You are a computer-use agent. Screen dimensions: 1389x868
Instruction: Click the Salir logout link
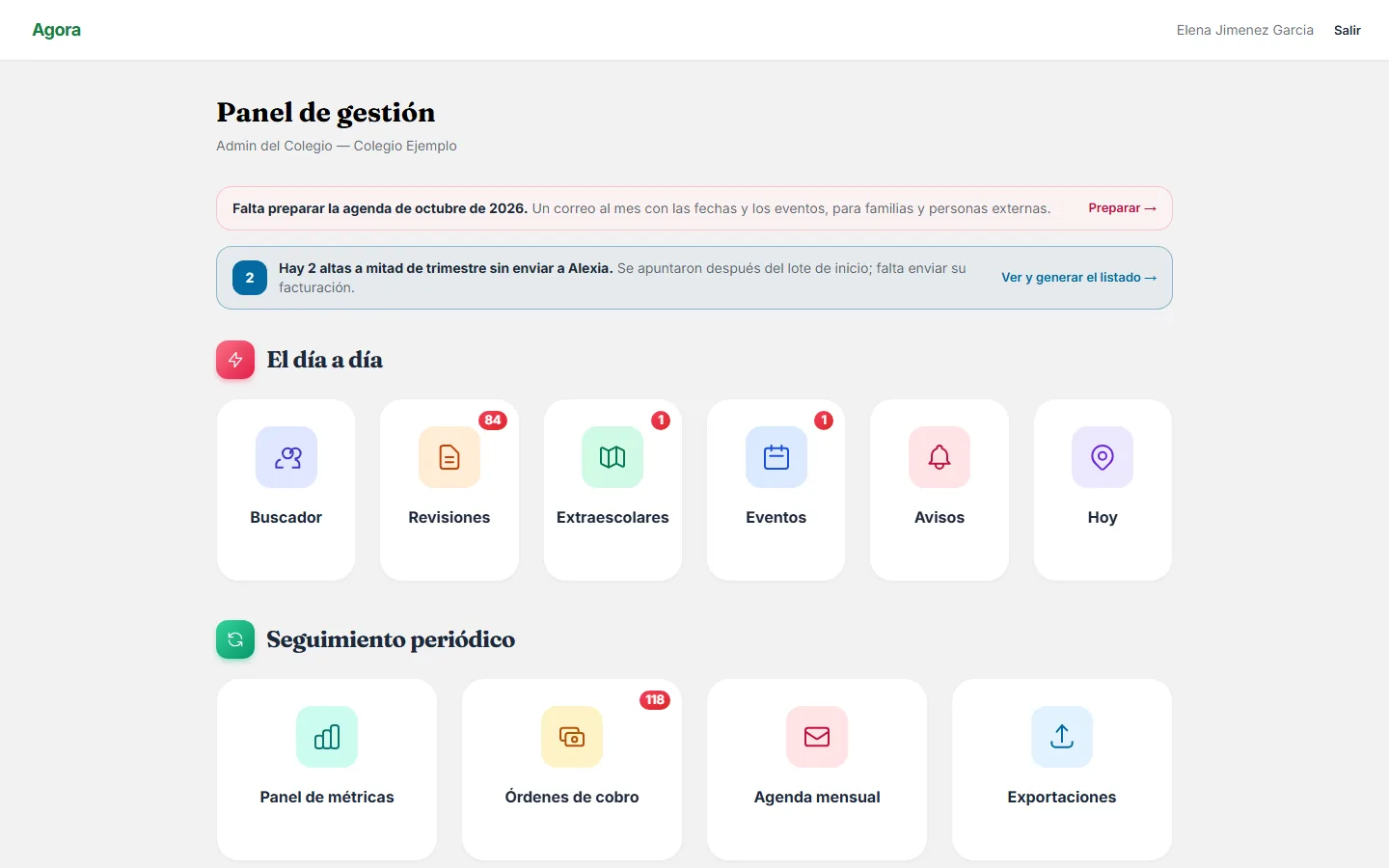1348,30
